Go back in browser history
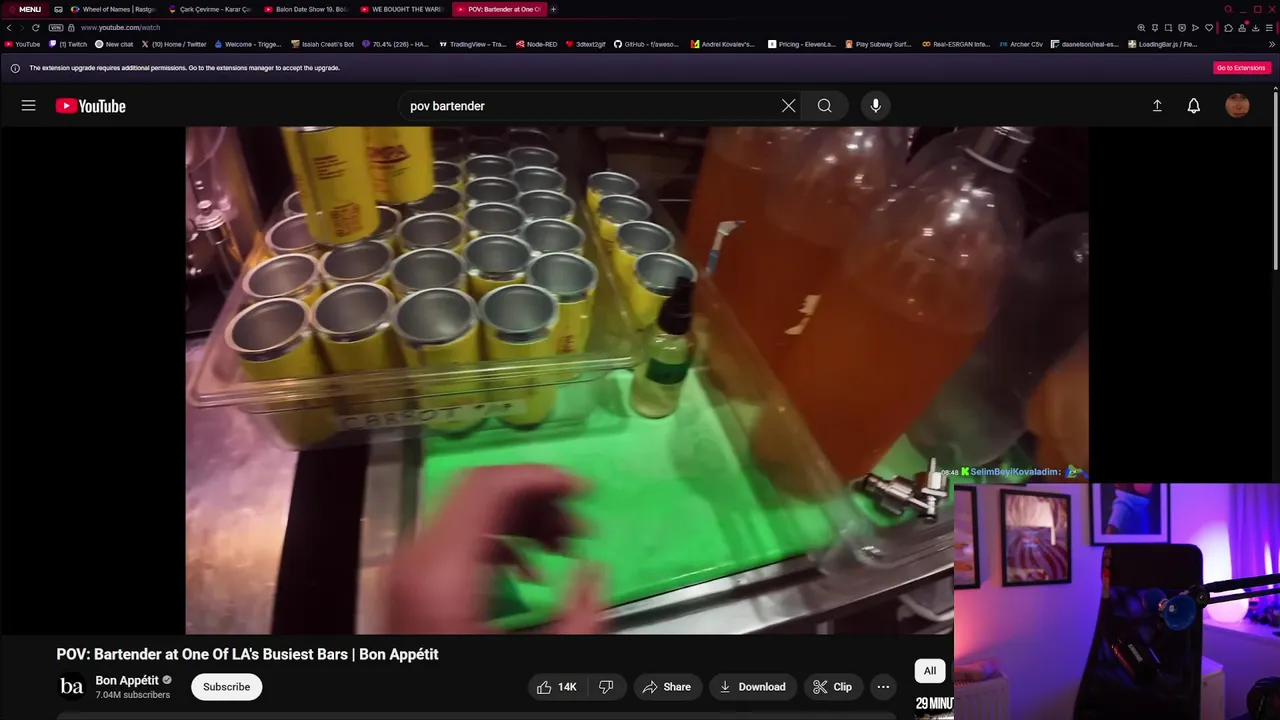The image size is (1280, 720). click(9, 27)
